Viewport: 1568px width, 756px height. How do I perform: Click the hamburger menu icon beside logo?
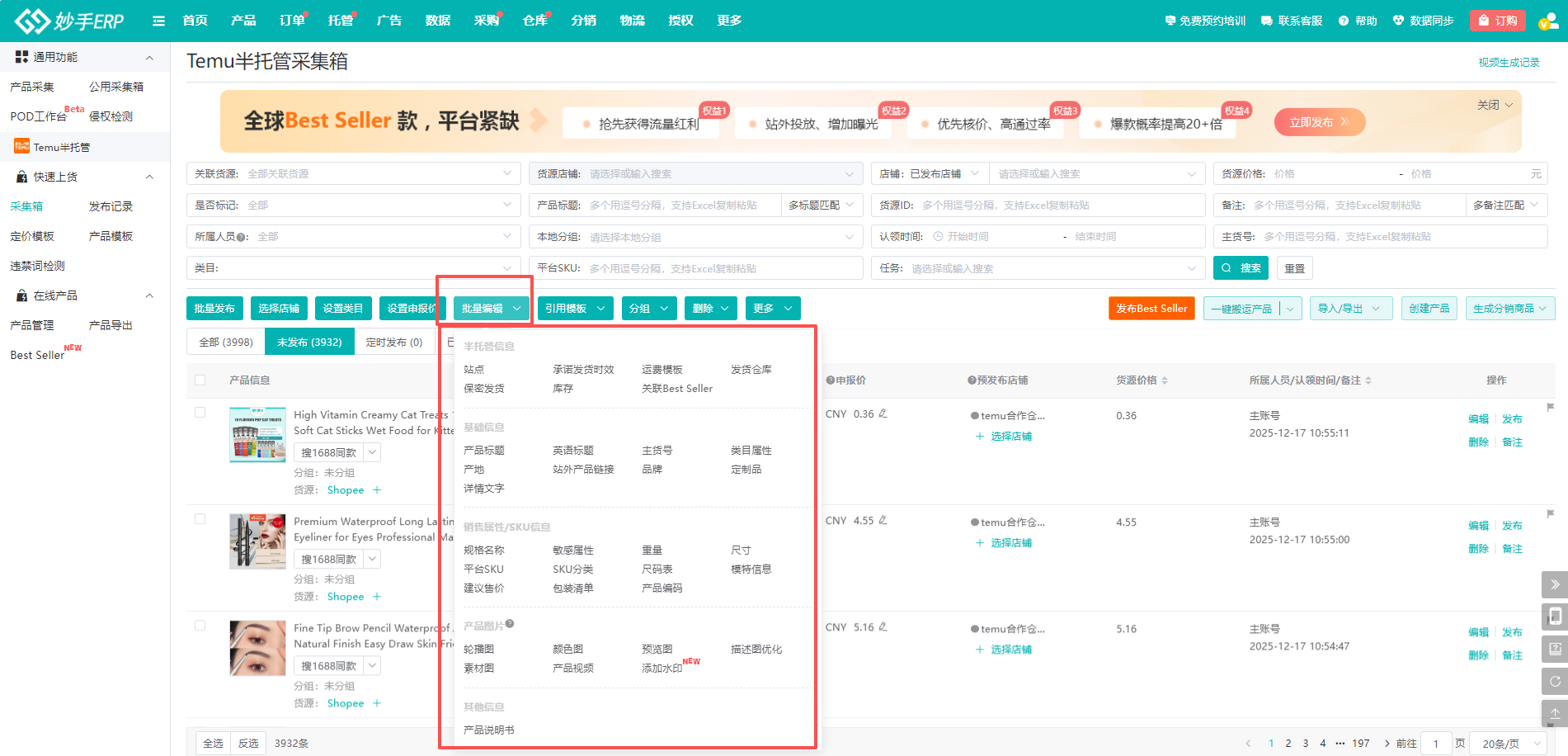158,20
